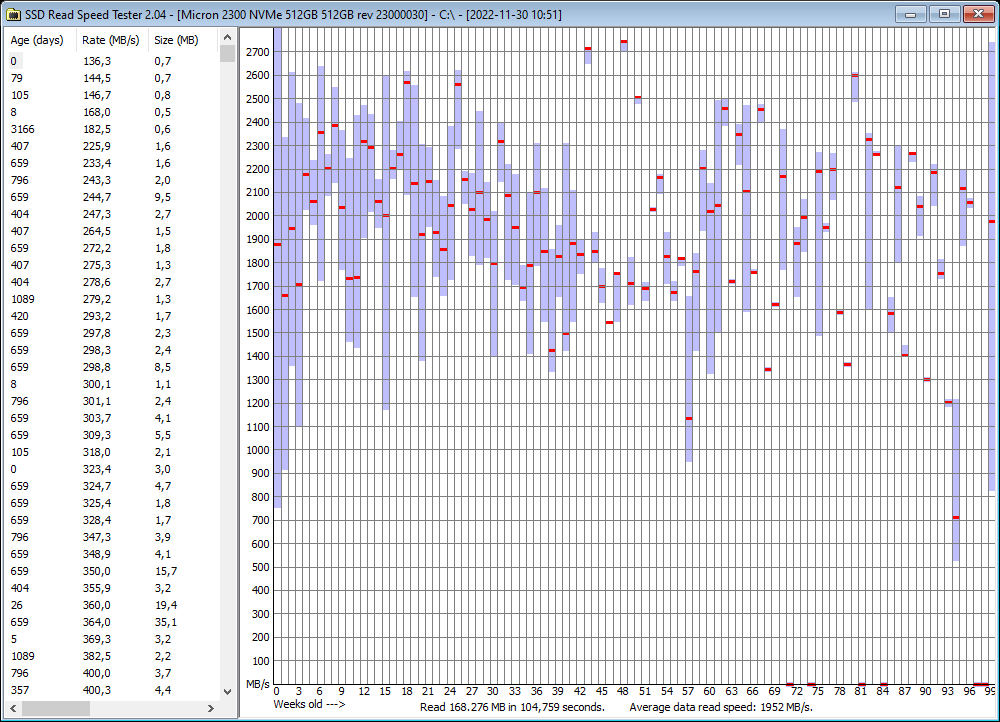
Task: Select the row with size 15,7
Action: (x=112, y=571)
